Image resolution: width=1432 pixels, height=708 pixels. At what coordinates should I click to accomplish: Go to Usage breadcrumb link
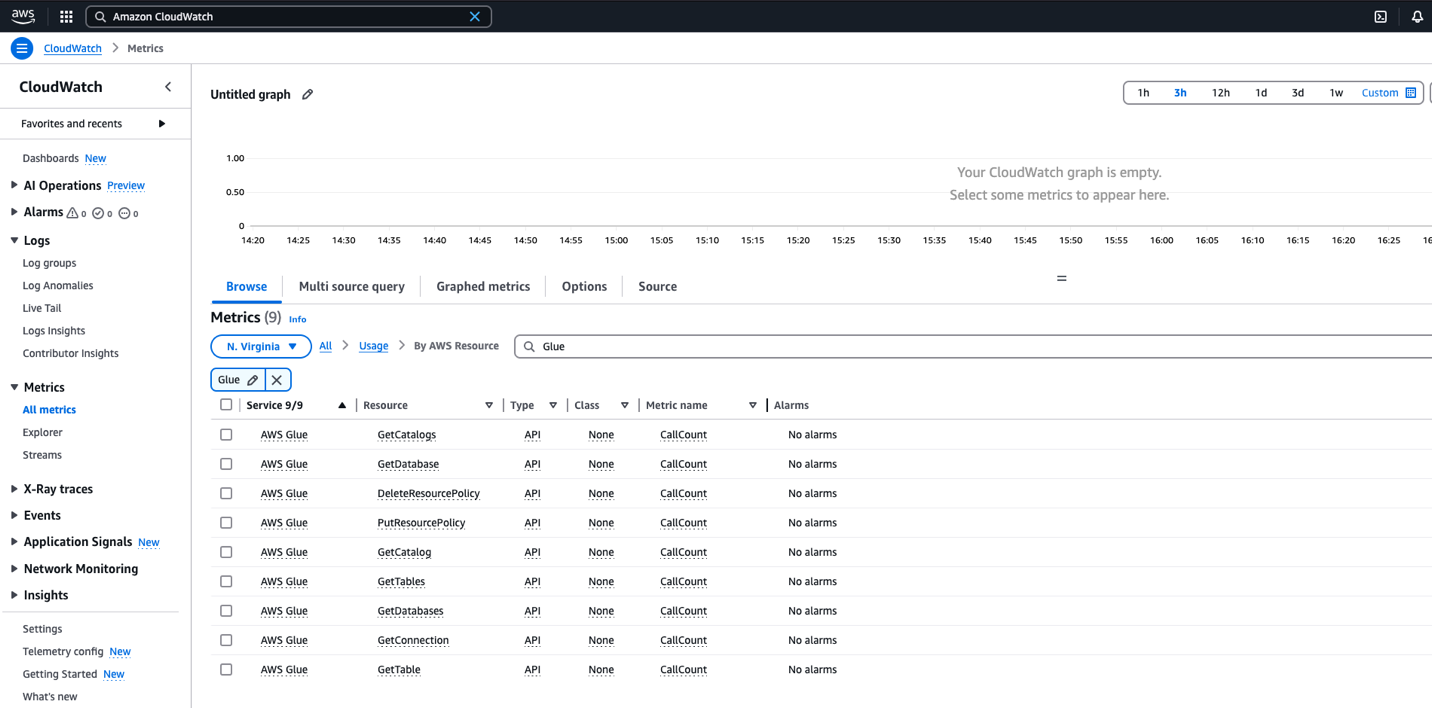pos(373,346)
